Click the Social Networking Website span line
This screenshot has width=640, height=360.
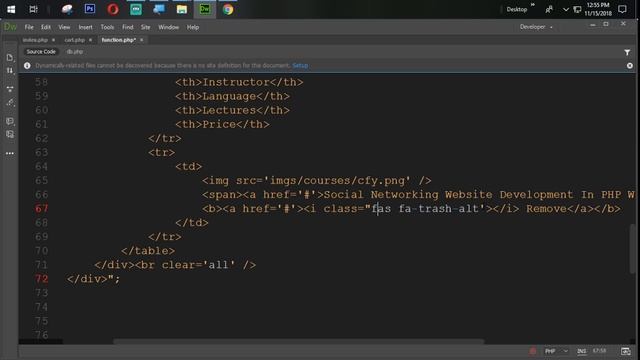pyautogui.click(x=418, y=195)
